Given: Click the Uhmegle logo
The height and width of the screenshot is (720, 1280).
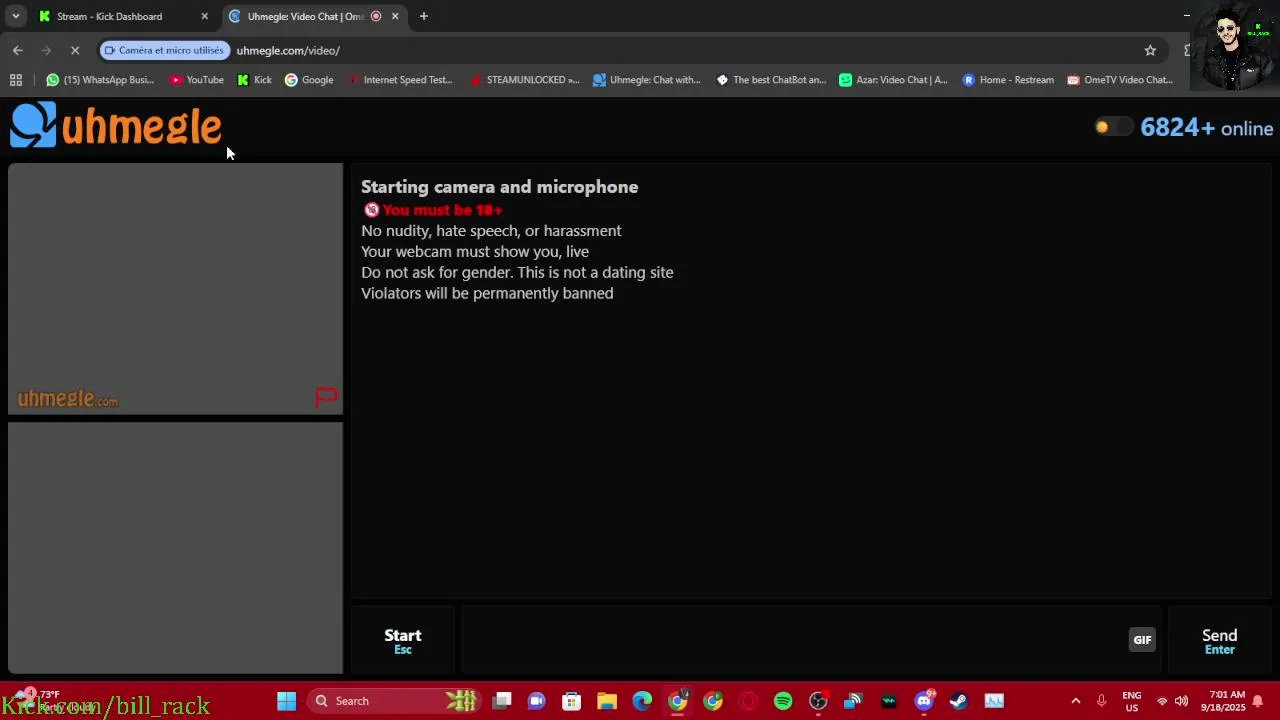Looking at the screenshot, I should point(116,126).
